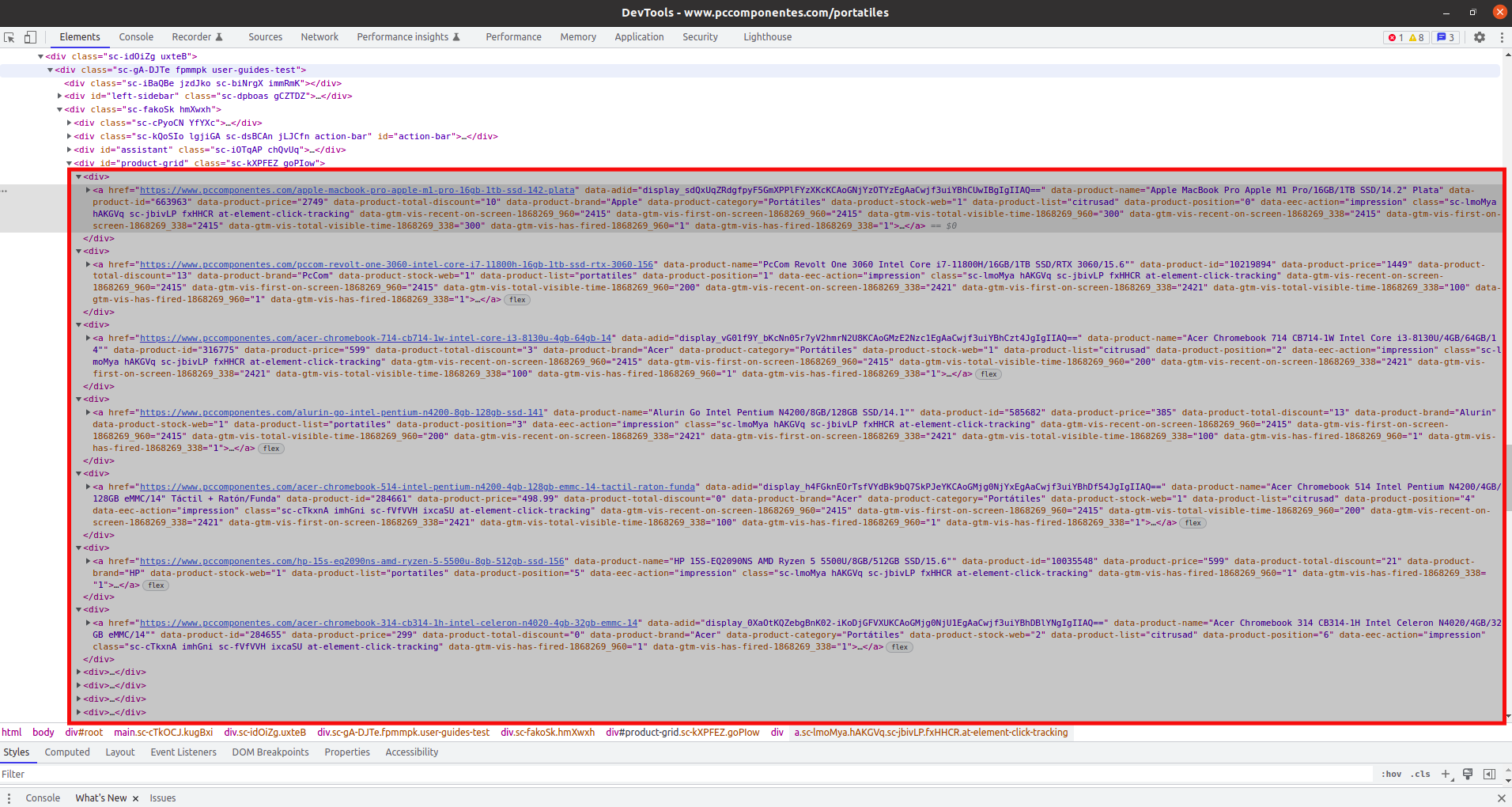1512x807 pixels.
Task: Open the Apple MacBook Pro href link
Action: [357, 190]
